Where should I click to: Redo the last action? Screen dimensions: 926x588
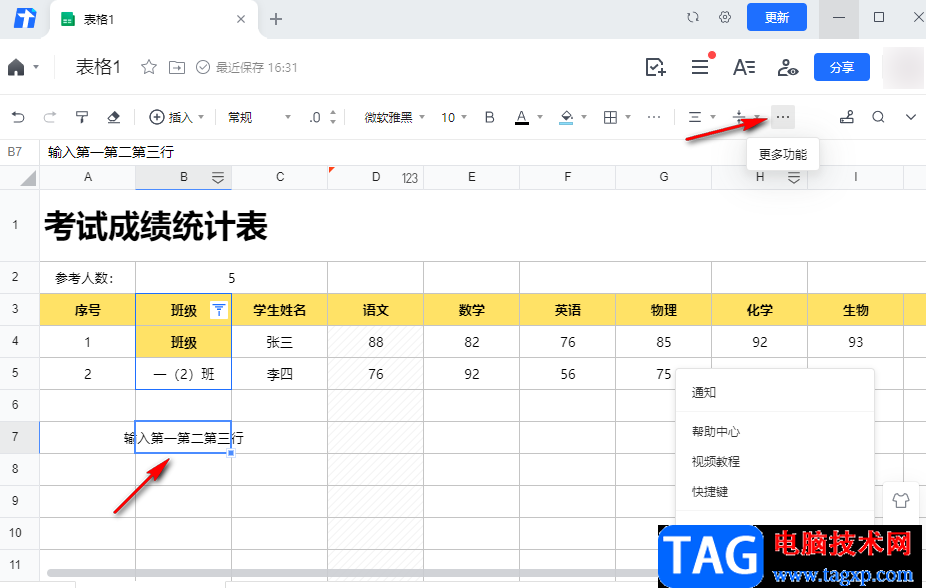click(50, 117)
